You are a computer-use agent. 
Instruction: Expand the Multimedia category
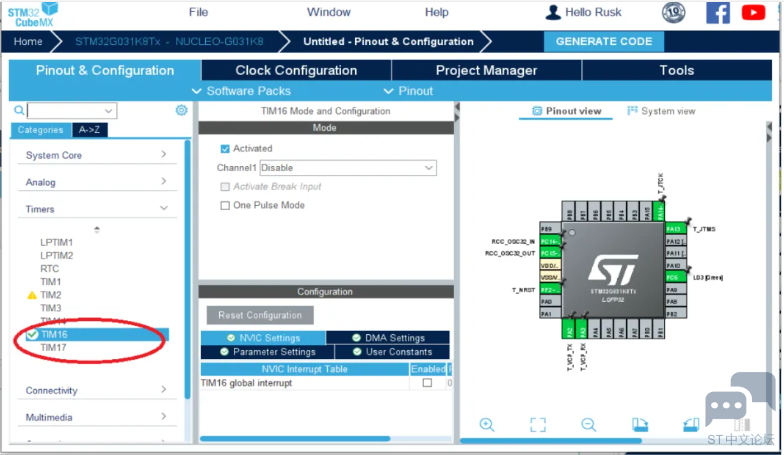point(96,418)
